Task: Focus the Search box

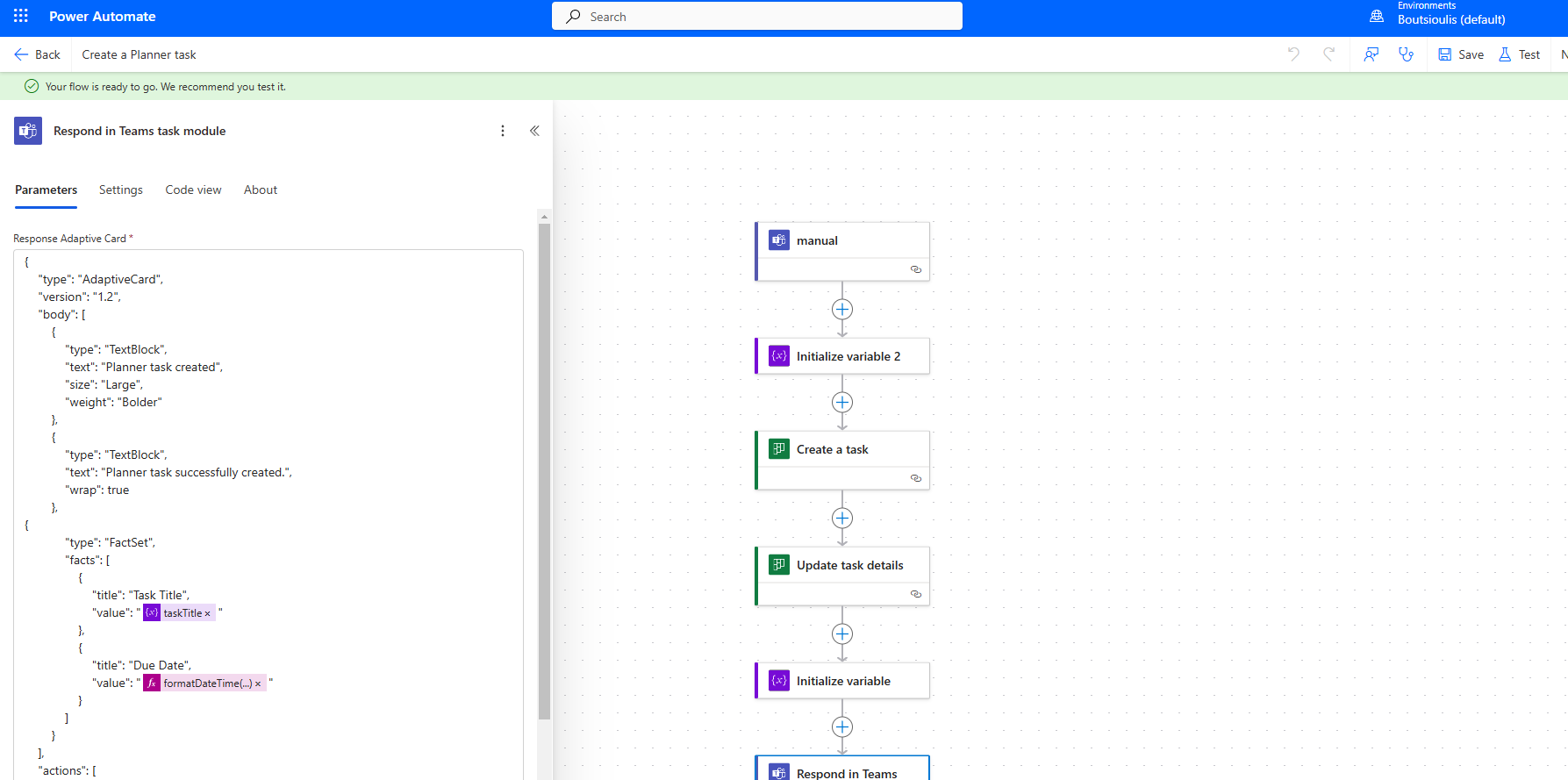Action: click(756, 17)
